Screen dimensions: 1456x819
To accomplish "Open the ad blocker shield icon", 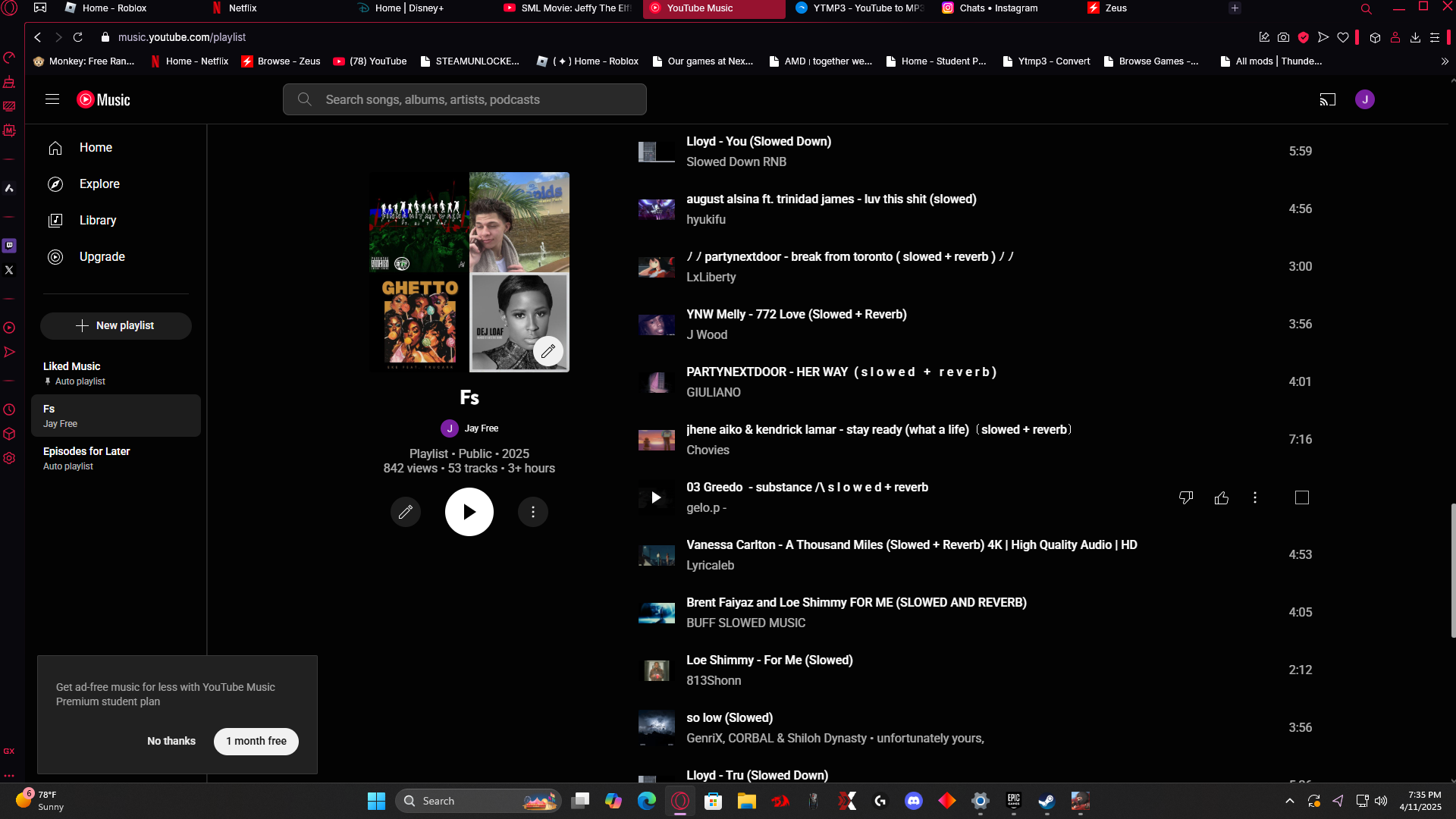I will tap(1304, 37).
